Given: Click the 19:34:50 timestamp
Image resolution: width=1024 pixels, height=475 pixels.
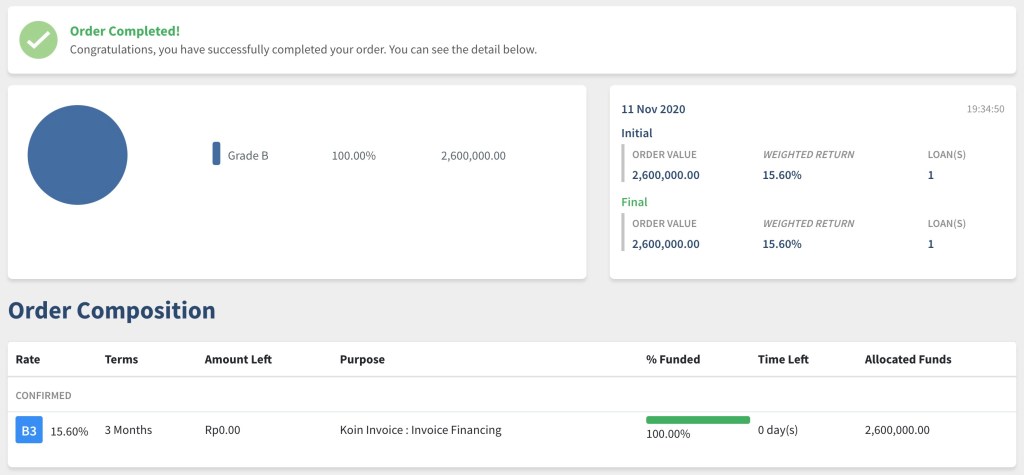Looking at the screenshot, I should click(x=985, y=109).
